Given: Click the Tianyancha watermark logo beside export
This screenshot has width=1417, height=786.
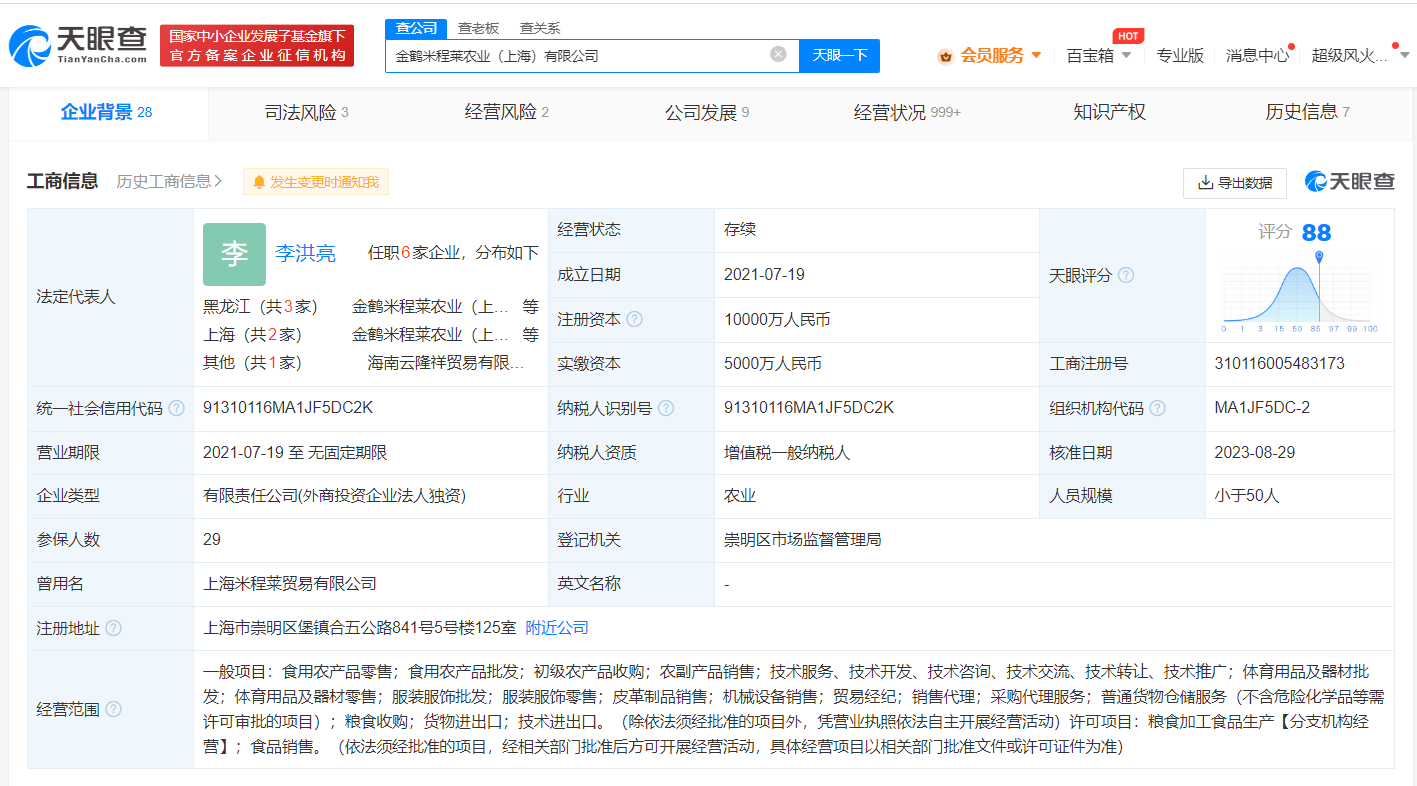Looking at the screenshot, I should click(1349, 182).
